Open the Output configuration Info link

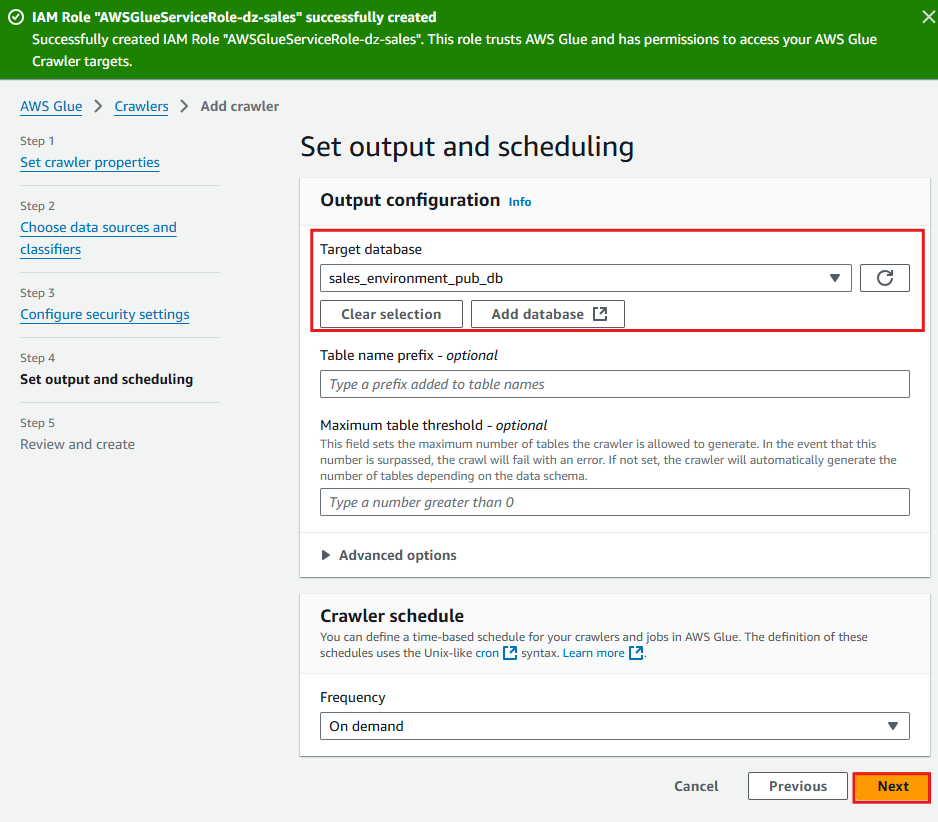(x=519, y=202)
